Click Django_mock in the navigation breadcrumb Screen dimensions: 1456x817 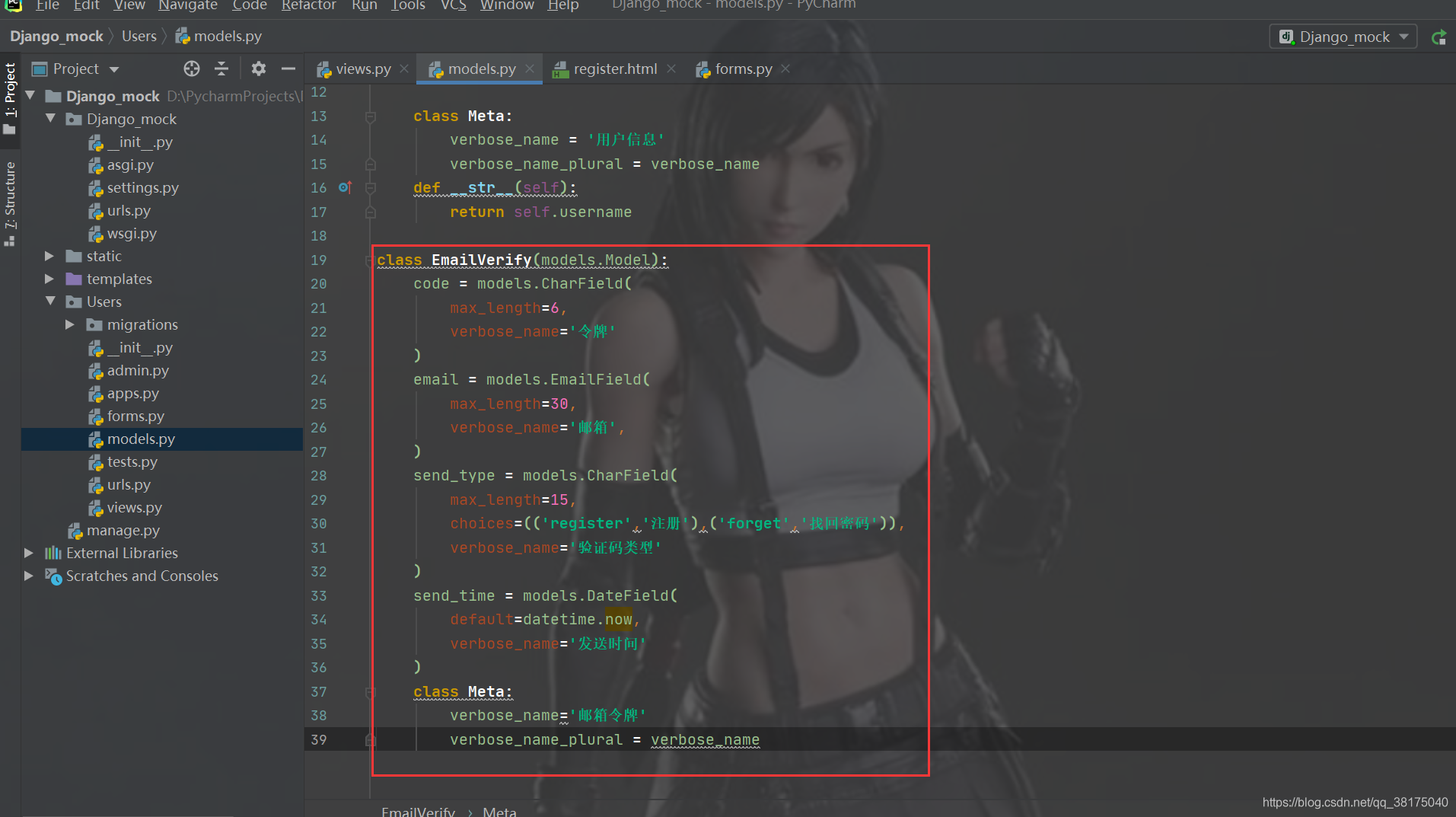56,37
